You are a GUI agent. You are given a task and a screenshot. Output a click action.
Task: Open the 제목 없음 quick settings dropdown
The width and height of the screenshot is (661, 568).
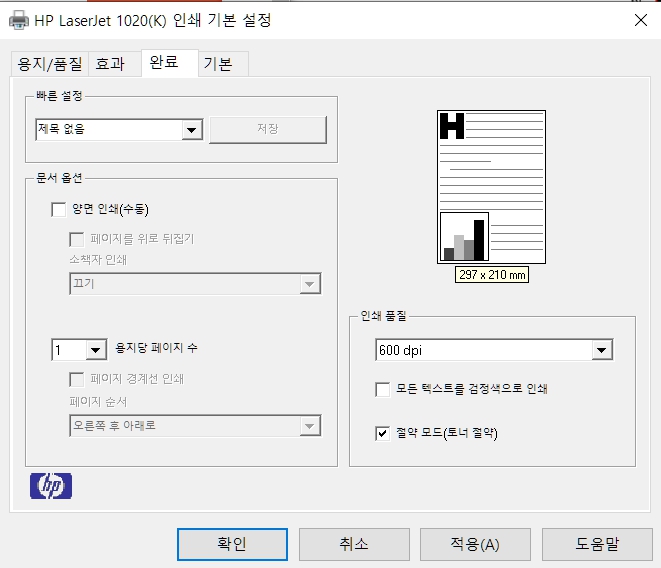[119, 129]
